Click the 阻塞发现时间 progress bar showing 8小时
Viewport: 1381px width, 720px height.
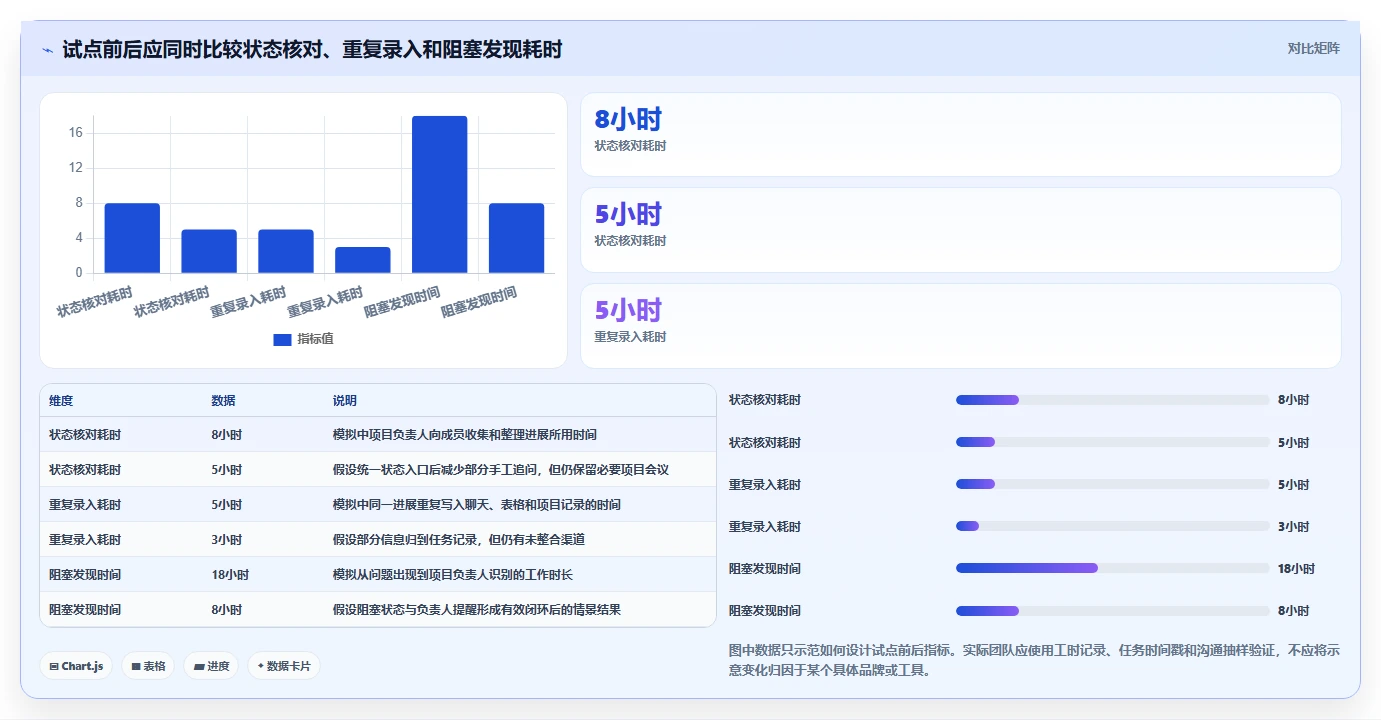(1112, 610)
